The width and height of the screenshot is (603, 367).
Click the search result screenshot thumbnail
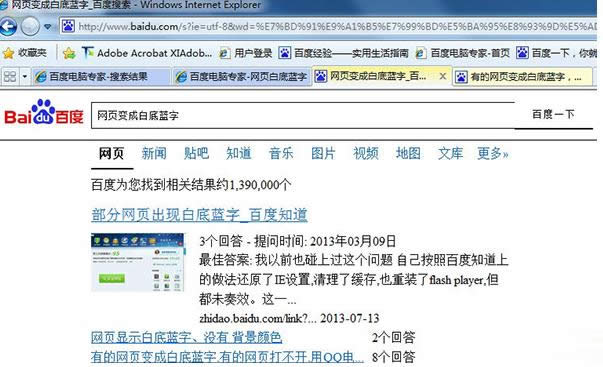coord(138,262)
